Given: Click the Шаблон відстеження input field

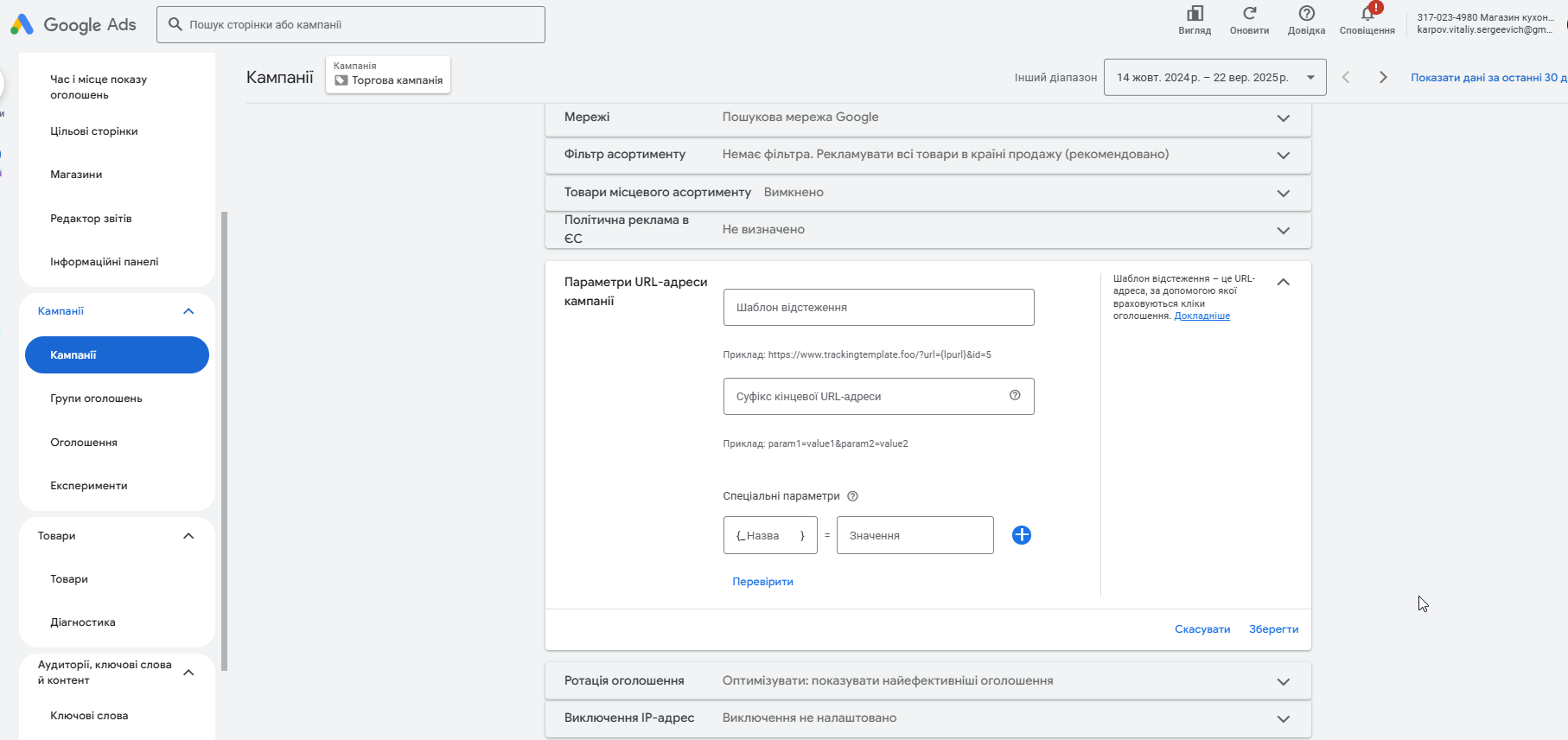Looking at the screenshot, I should [x=878, y=308].
